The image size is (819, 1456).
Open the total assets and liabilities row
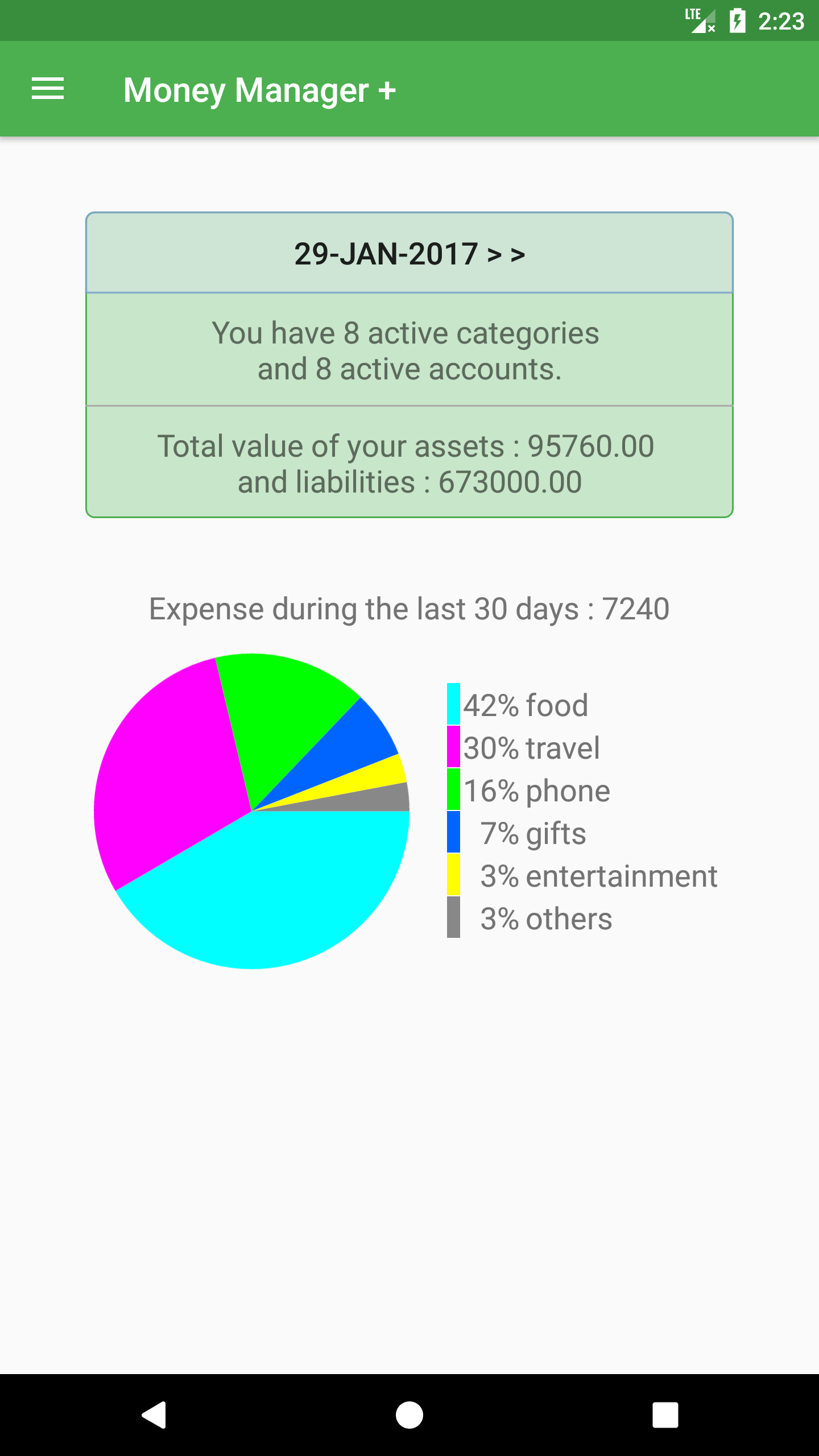[x=409, y=463]
